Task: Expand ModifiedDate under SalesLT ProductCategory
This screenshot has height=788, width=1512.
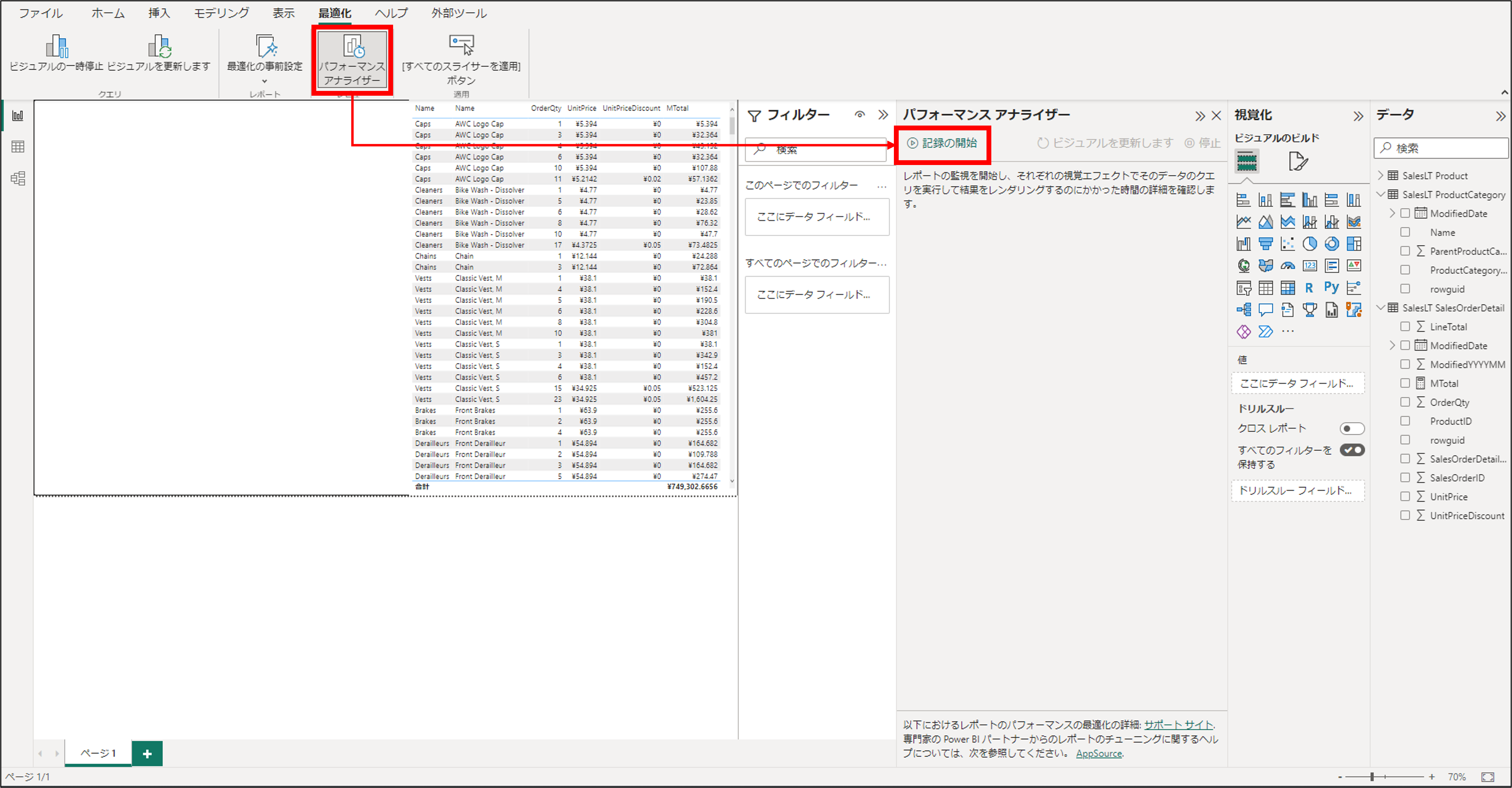Action: 1392,213
